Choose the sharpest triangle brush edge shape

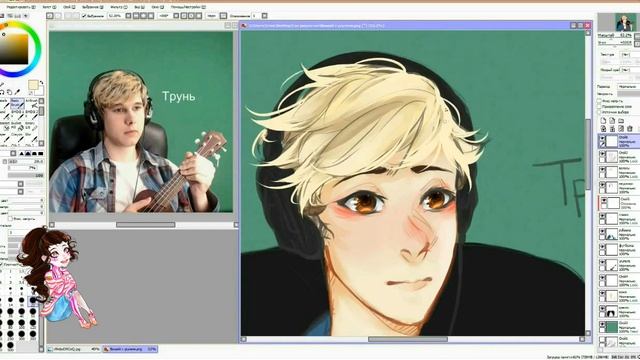pos(22,153)
